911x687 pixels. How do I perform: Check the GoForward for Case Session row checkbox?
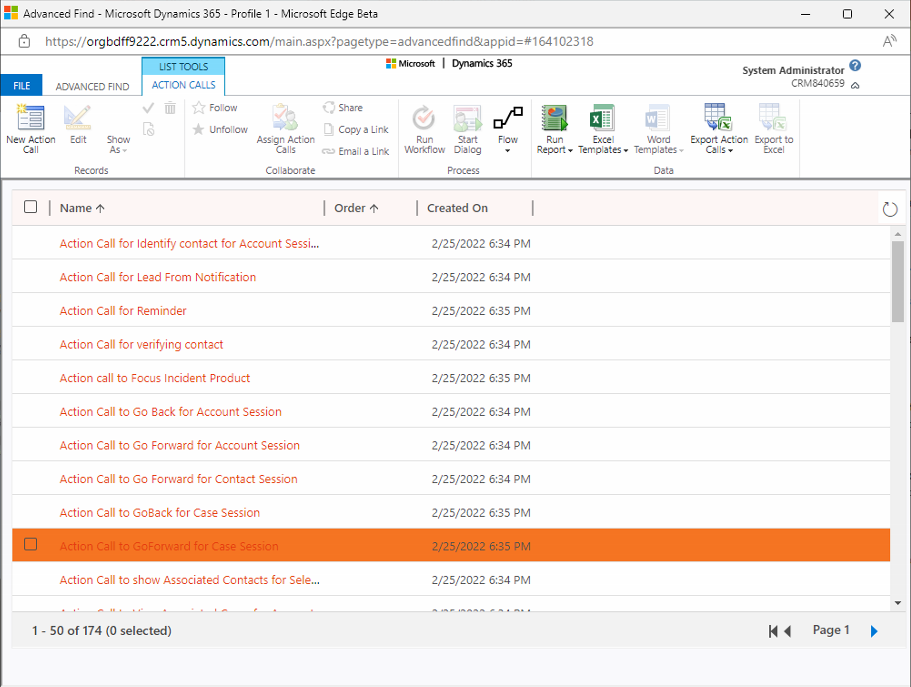pos(31,545)
